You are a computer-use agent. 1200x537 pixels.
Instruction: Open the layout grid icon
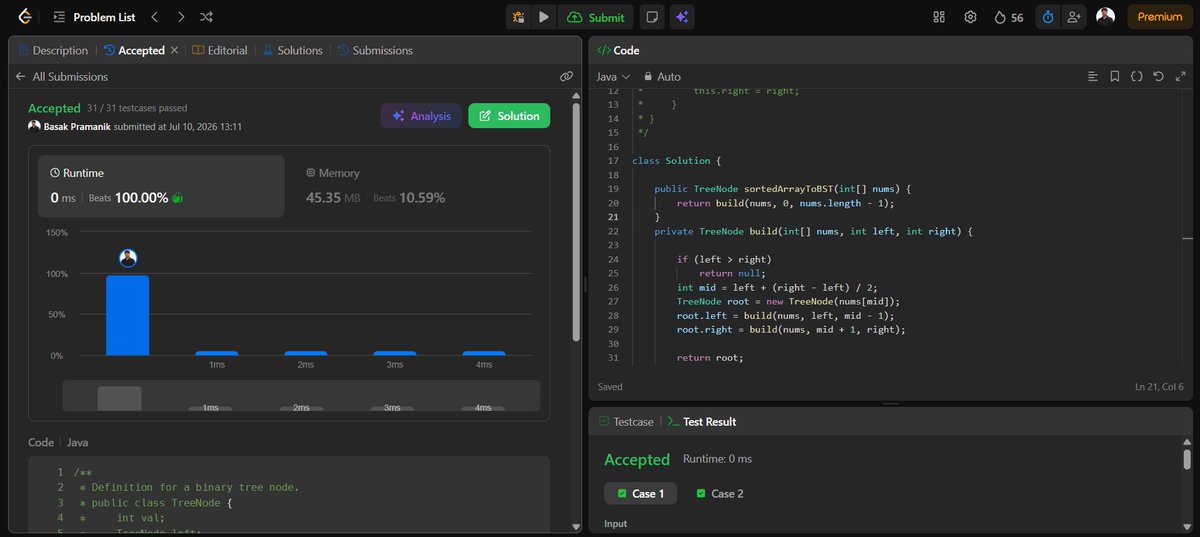[939, 17]
